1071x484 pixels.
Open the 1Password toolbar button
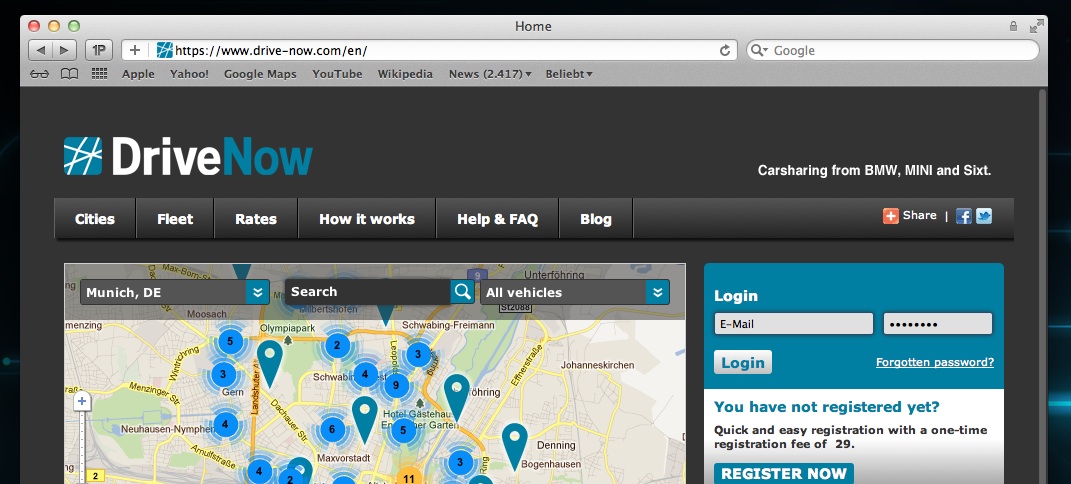[99, 50]
